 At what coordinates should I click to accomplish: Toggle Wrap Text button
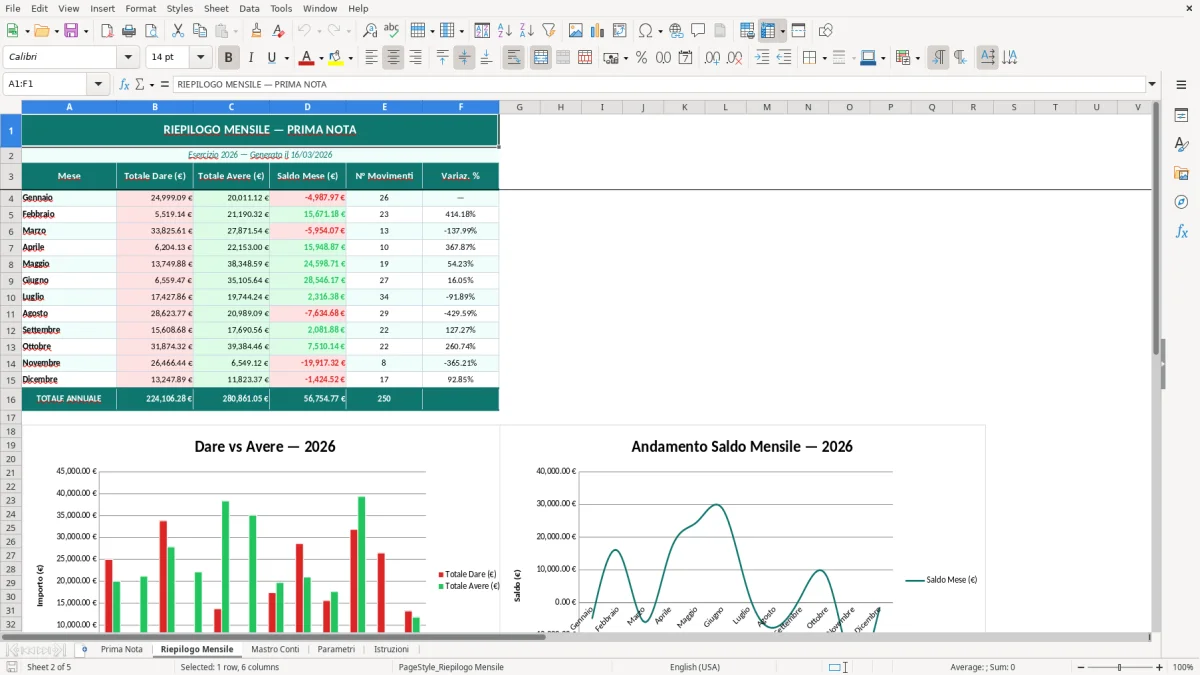click(513, 58)
